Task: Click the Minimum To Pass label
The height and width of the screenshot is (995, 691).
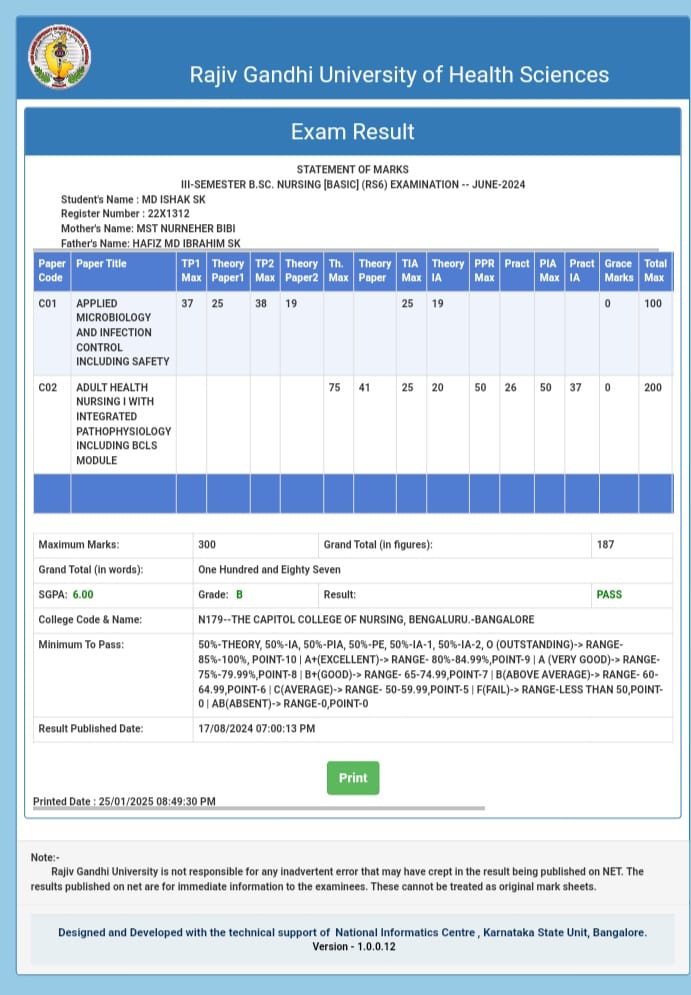Action: [81, 645]
